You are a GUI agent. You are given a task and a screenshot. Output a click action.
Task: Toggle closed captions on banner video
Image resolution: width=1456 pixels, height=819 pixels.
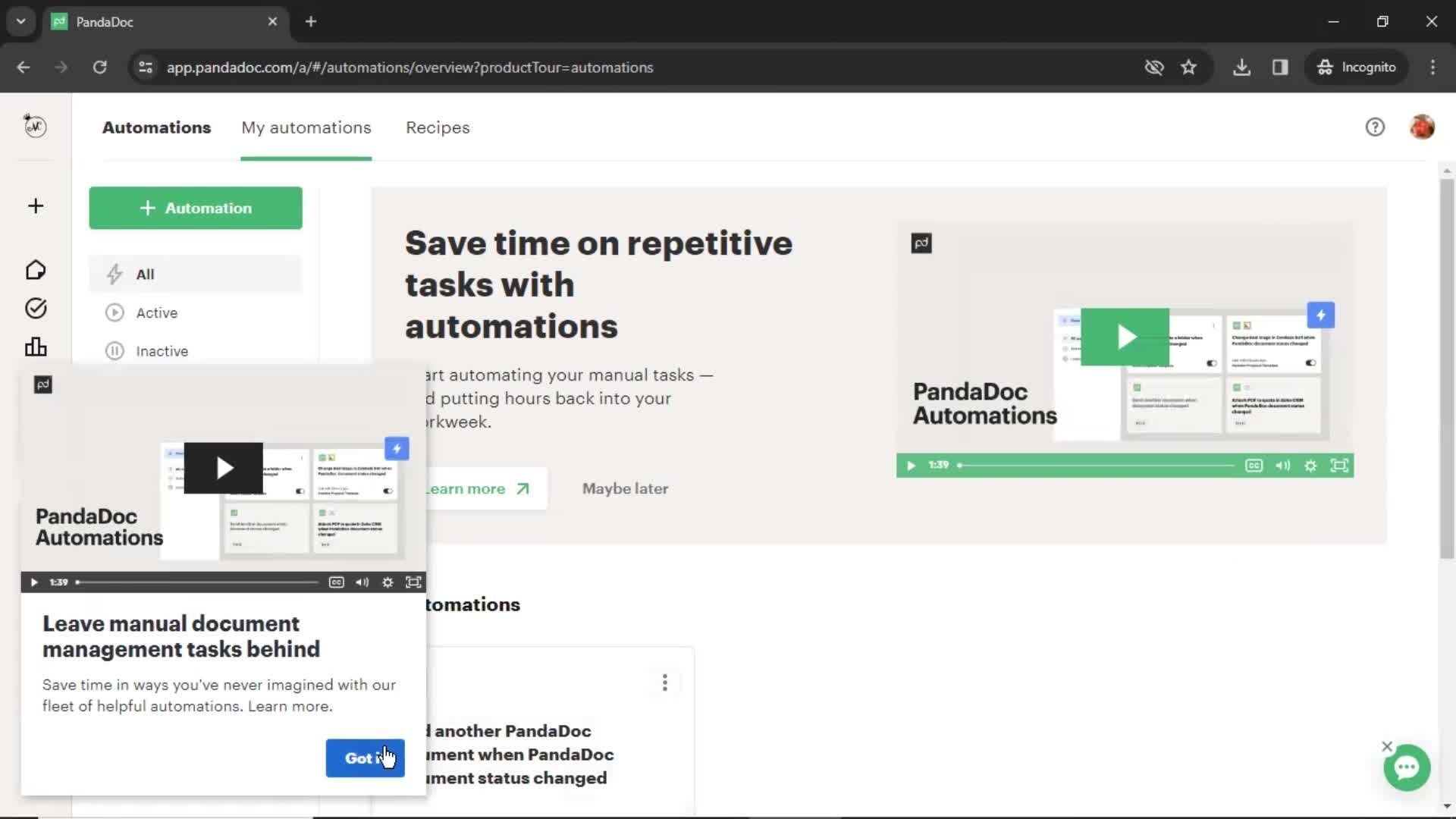[x=1254, y=466]
